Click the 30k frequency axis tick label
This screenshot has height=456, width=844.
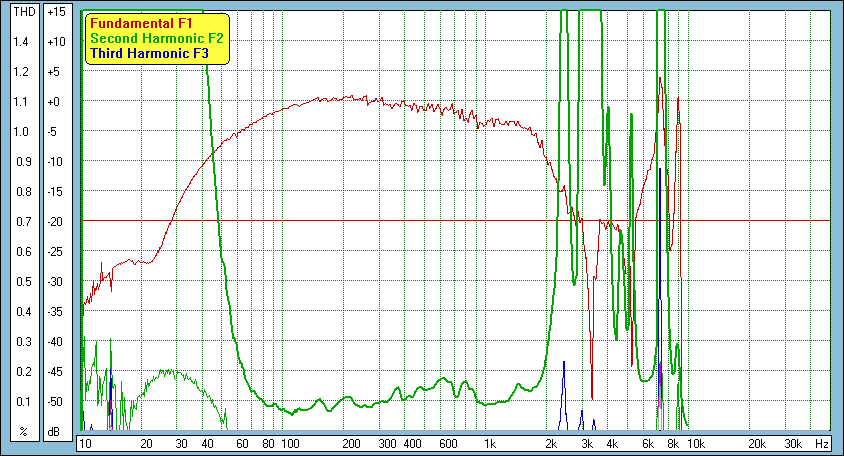point(792,443)
